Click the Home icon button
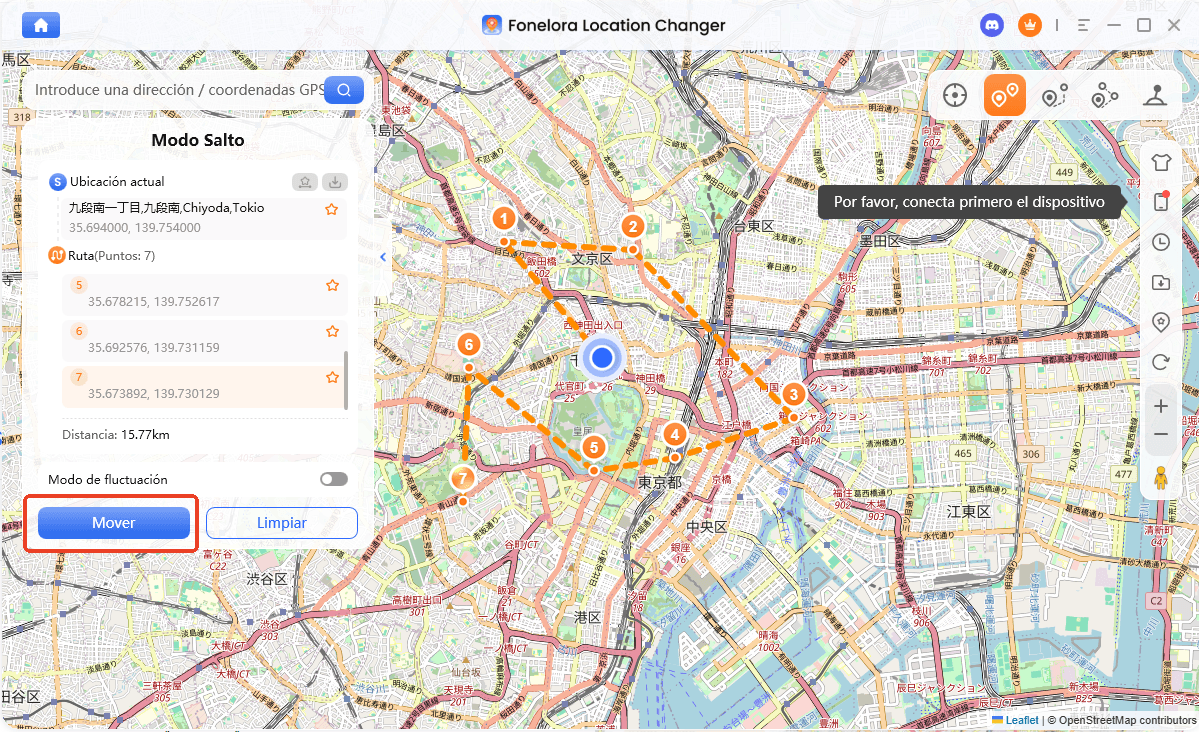This screenshot has height=732, width=1199. (41, 25)
